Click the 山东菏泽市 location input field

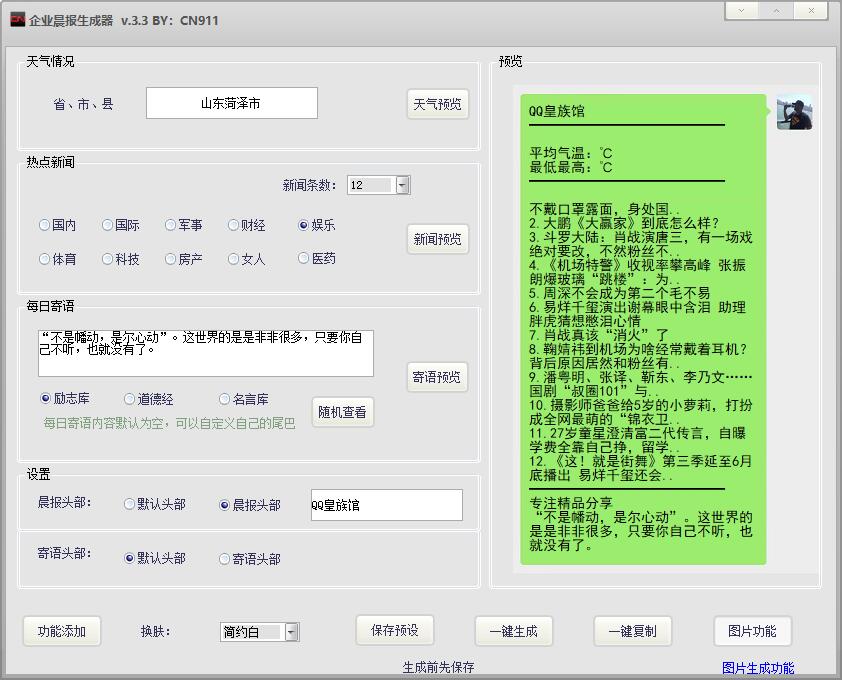click(x=231, y=102)
